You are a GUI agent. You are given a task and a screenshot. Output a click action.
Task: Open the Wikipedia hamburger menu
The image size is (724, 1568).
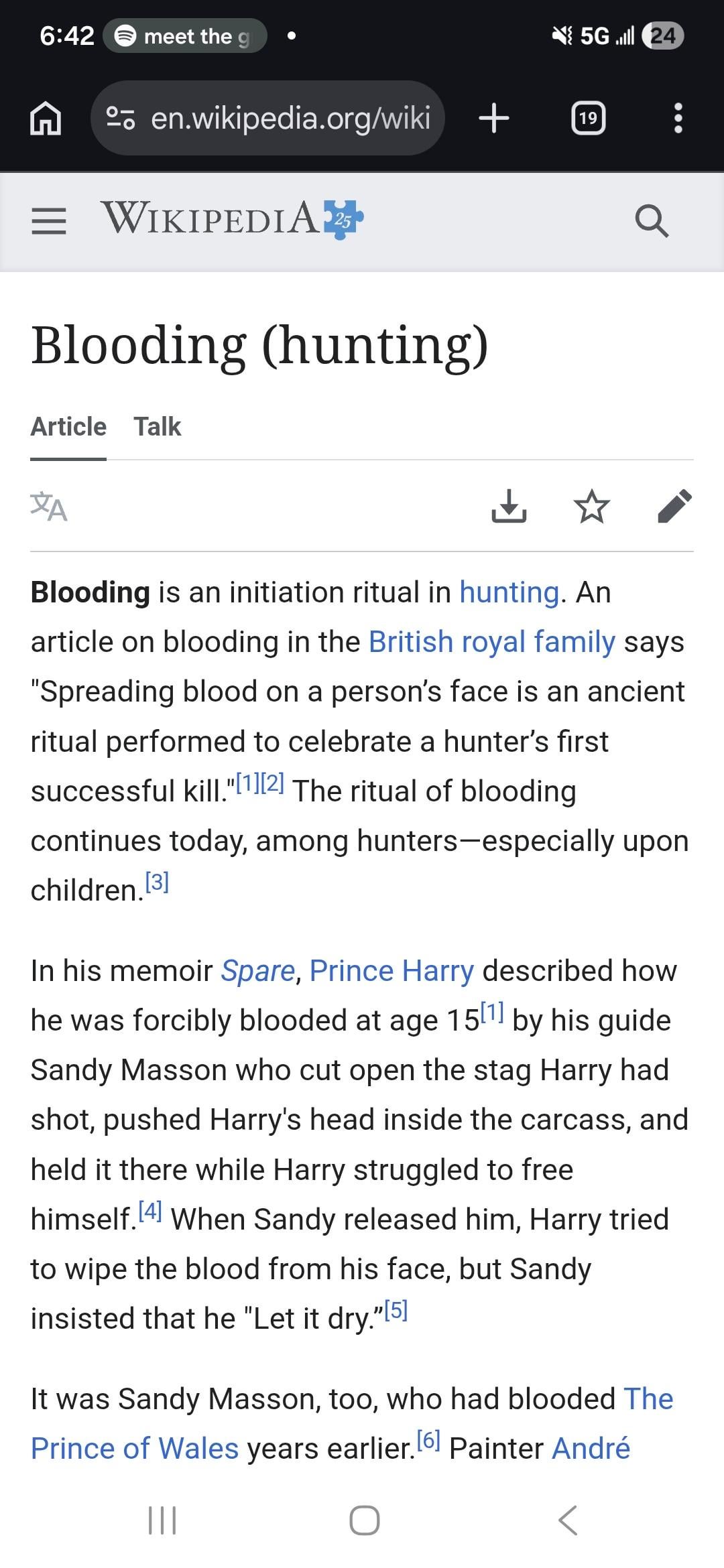(49, 220)
